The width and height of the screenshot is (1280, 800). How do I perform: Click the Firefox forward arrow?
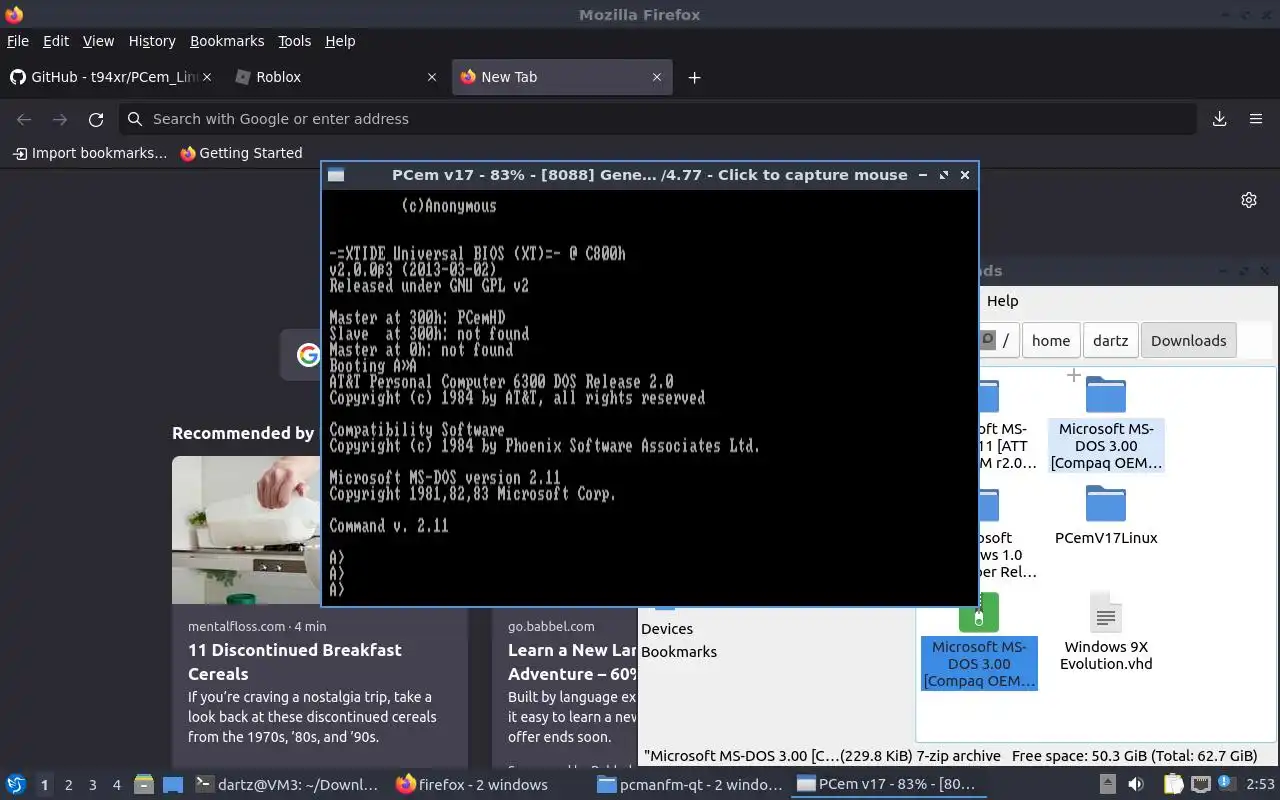[x=60, y=119]
